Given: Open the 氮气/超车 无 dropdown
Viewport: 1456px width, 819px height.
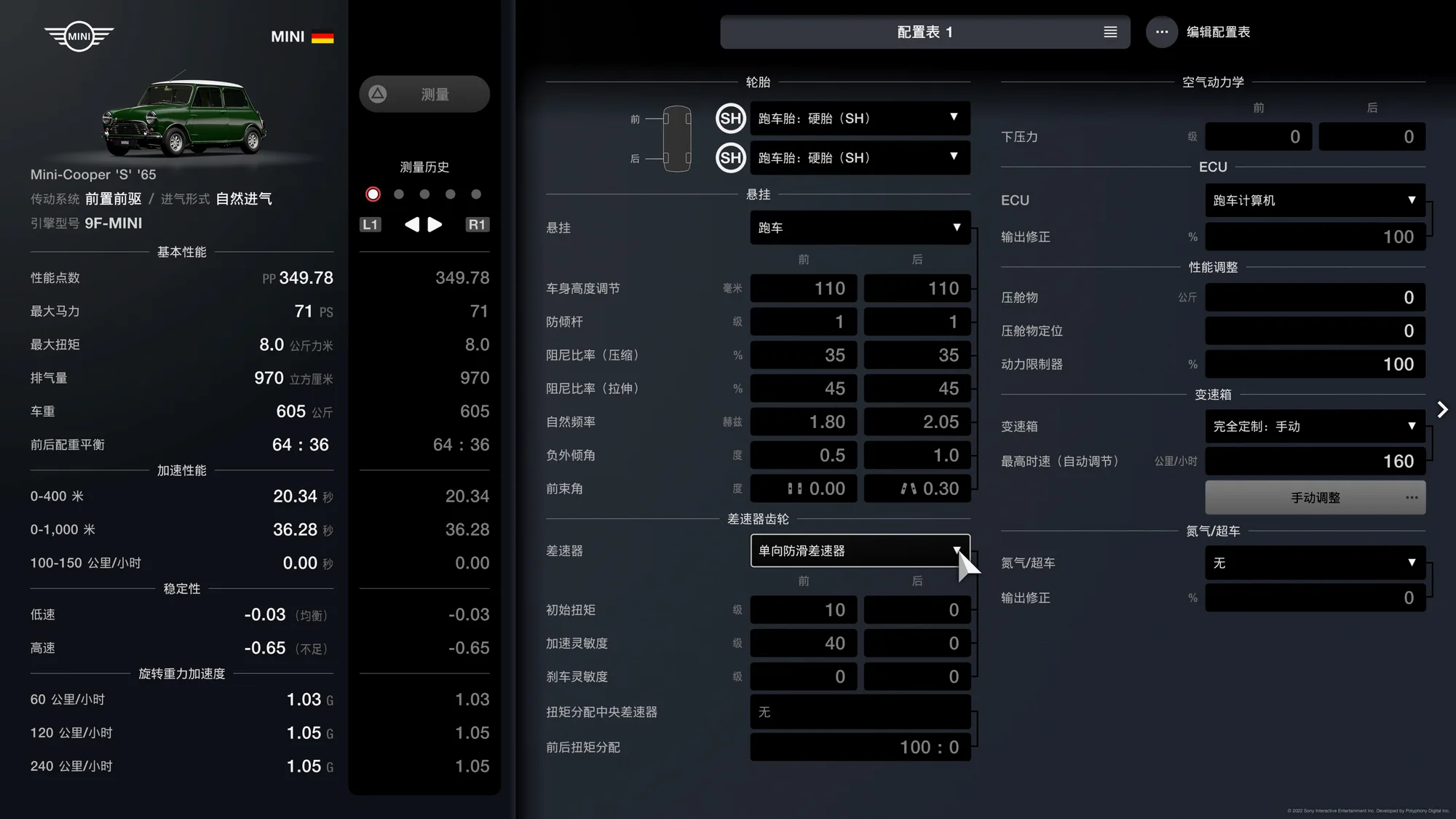Looking at the screenshot, I should [x=1315, y=563].
